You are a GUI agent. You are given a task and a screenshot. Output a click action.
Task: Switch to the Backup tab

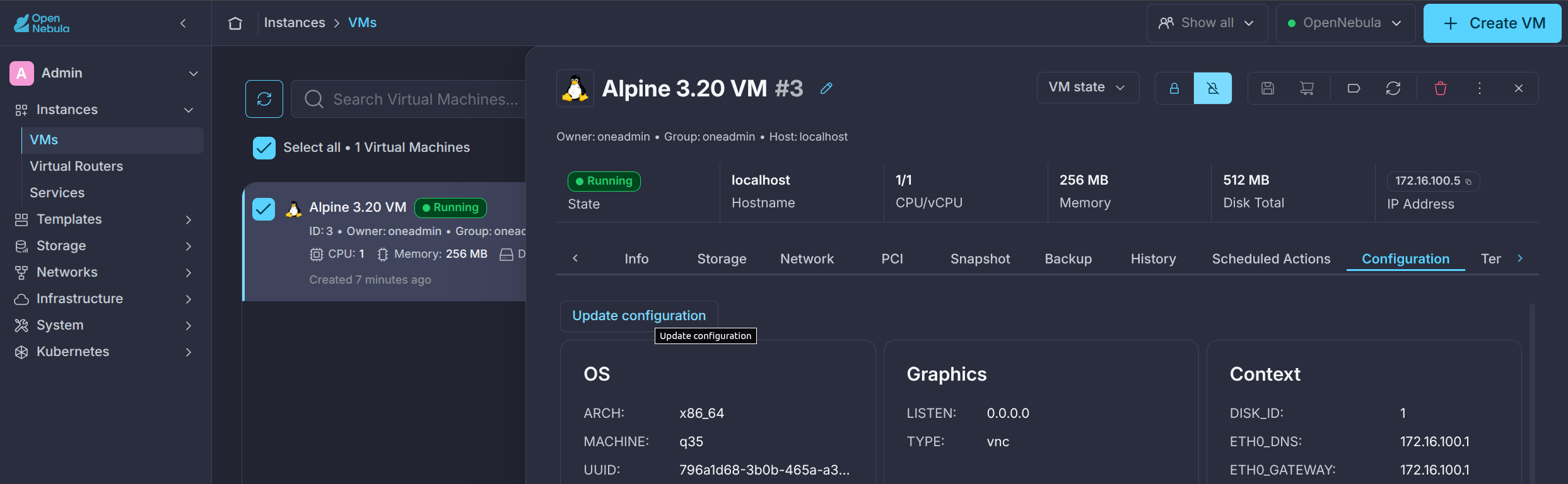coord(1068,259)
